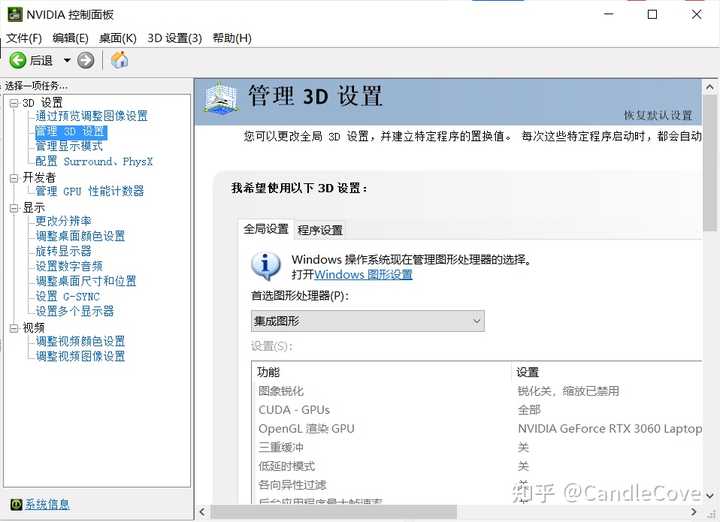The width and height of the screenshot is (720, 522).
Task: Click the 锐化关, 缩放已禁用 setting value
Action: [x=568, y=391]
